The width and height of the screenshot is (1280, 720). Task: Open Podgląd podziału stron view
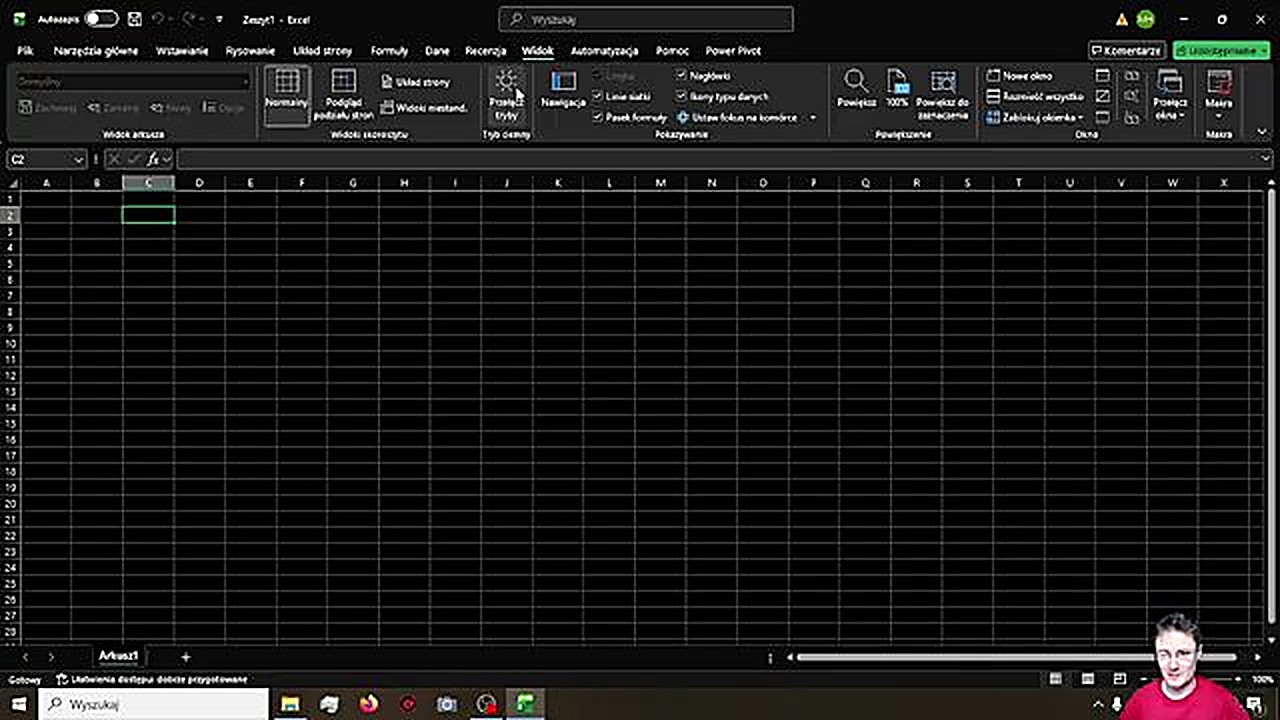coord(343,95)
